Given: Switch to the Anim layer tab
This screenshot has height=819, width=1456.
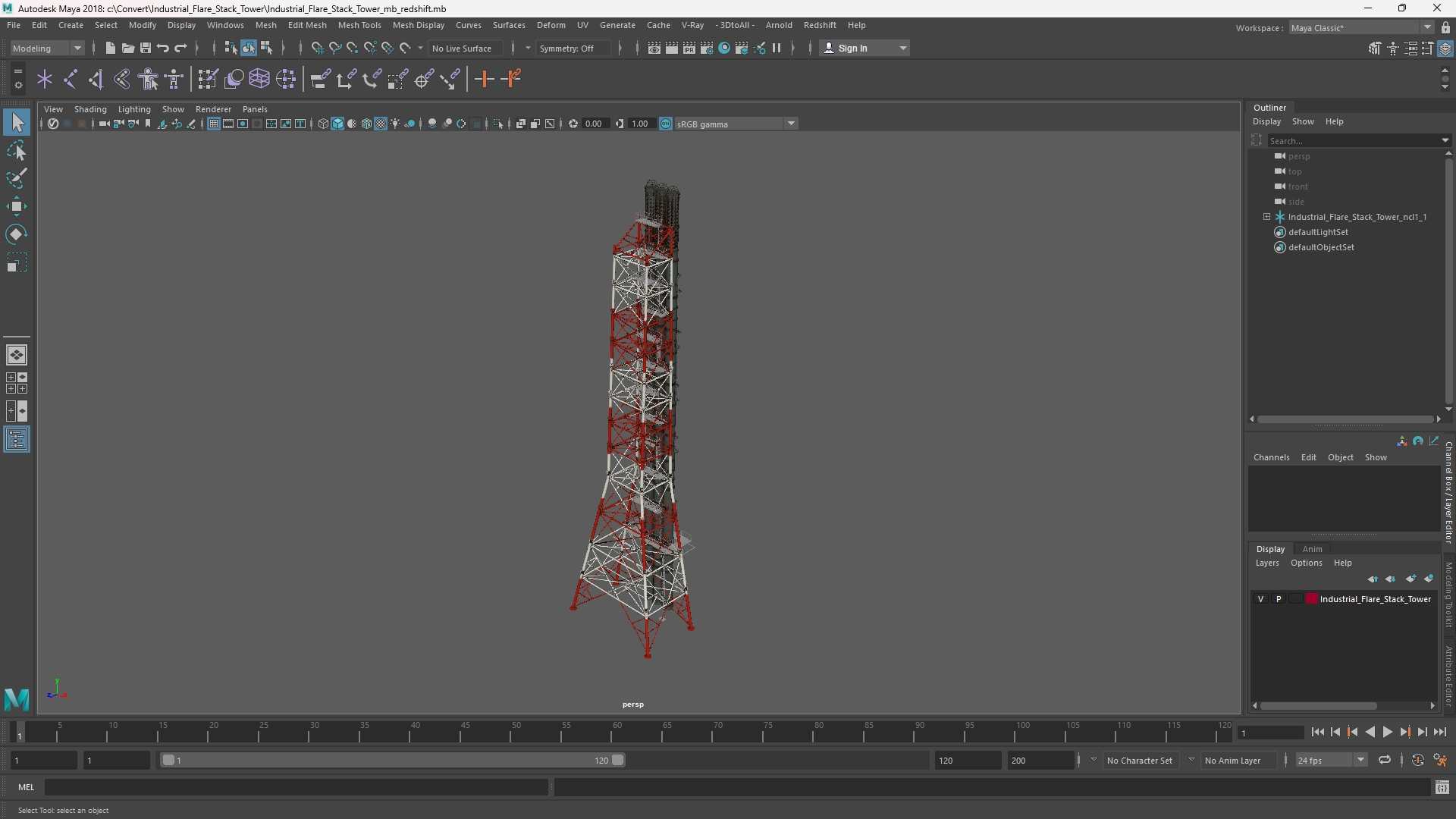Looking at the screenshot, I should pyautogui.click(x=1312, y=549).
